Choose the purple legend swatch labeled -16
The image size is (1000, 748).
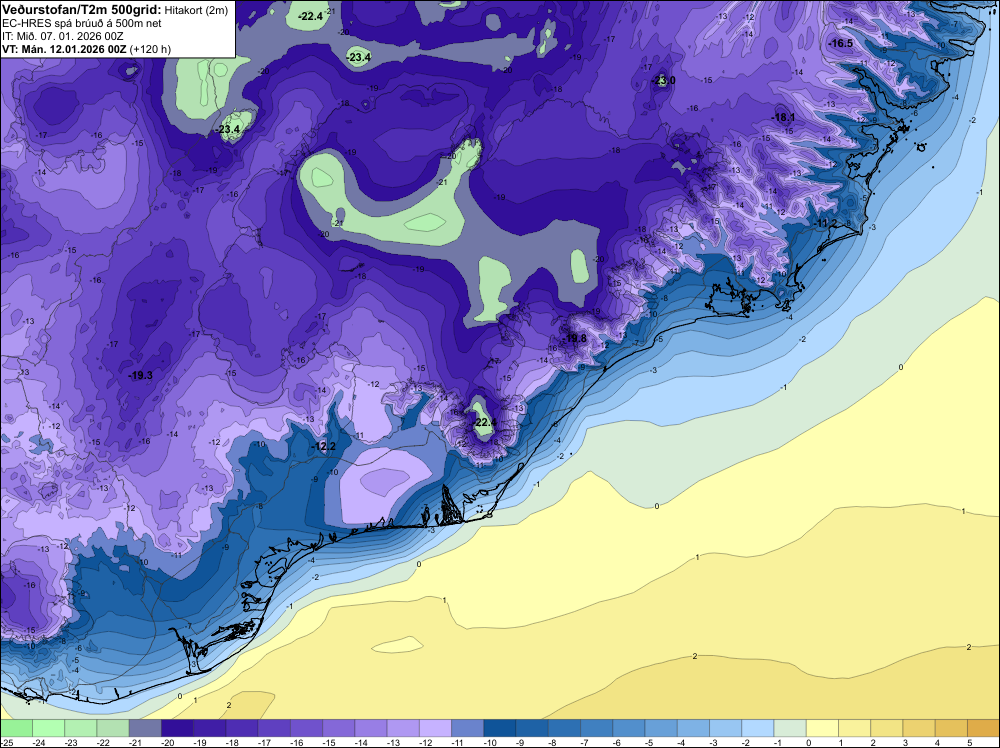(306, 728)
